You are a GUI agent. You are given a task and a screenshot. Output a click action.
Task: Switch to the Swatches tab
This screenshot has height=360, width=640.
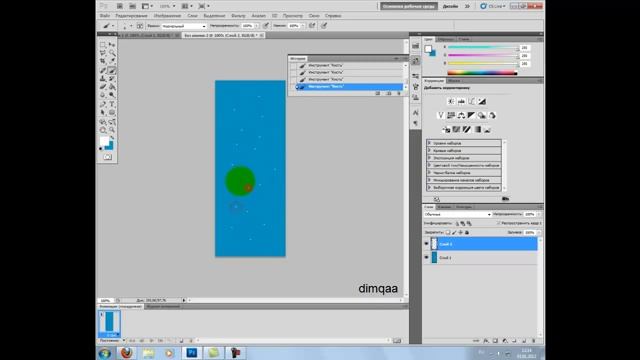446,39
